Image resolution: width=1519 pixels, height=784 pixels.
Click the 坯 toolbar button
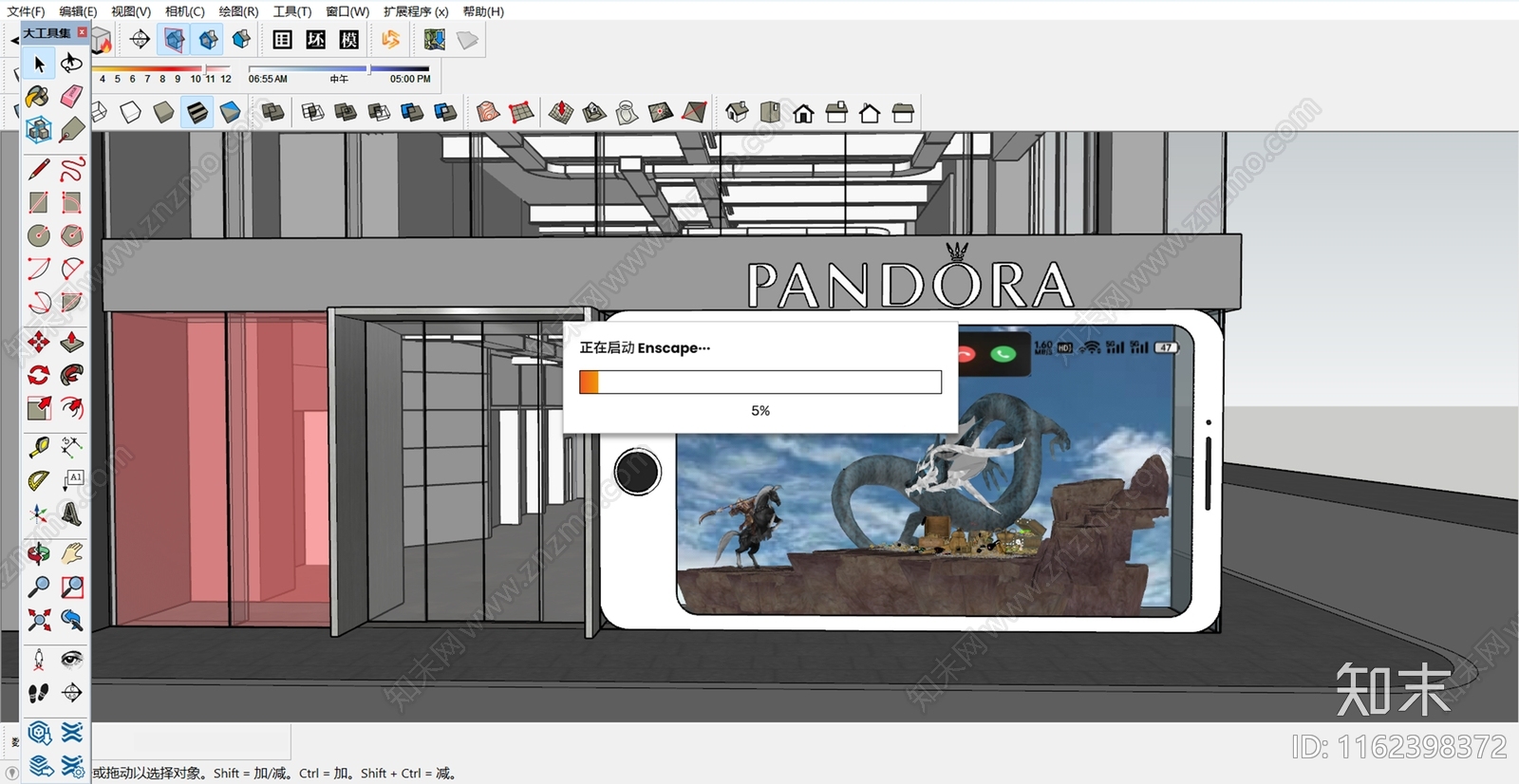[316, 39]
